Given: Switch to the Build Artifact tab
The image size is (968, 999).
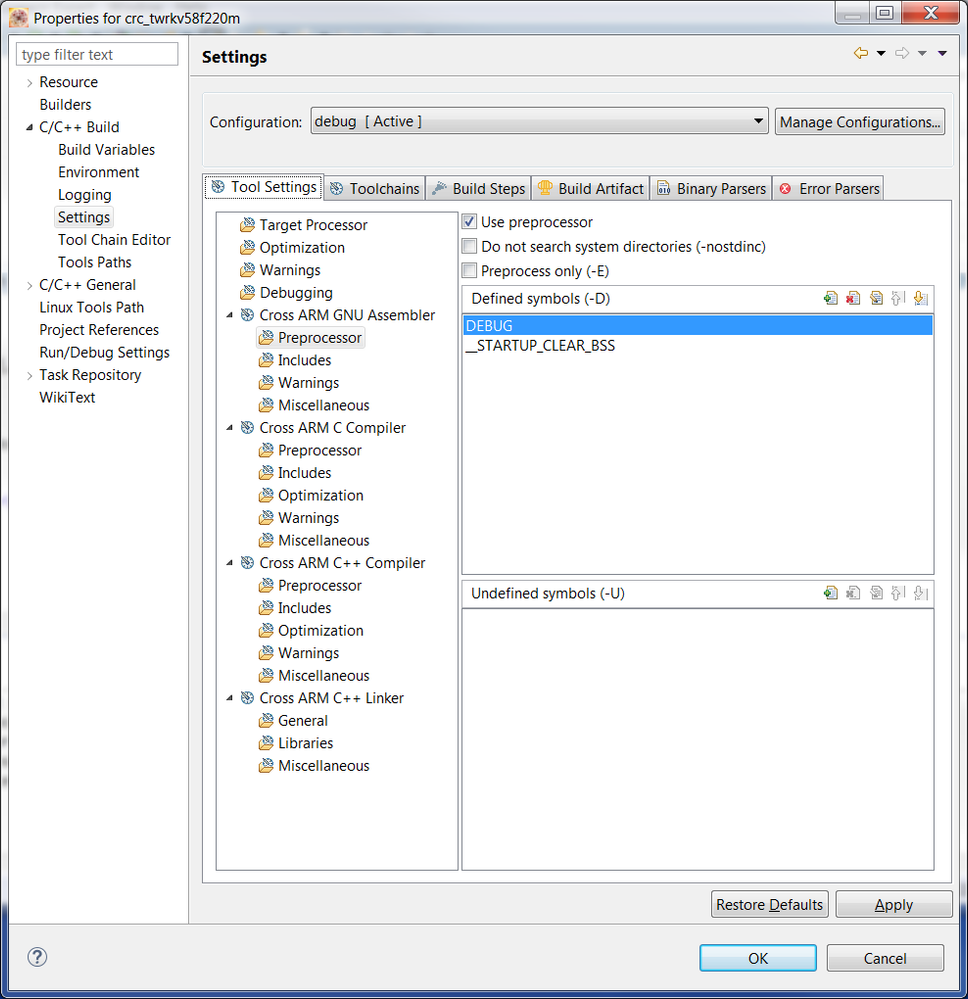Looking at the screenshot, I should click(590, 189).
